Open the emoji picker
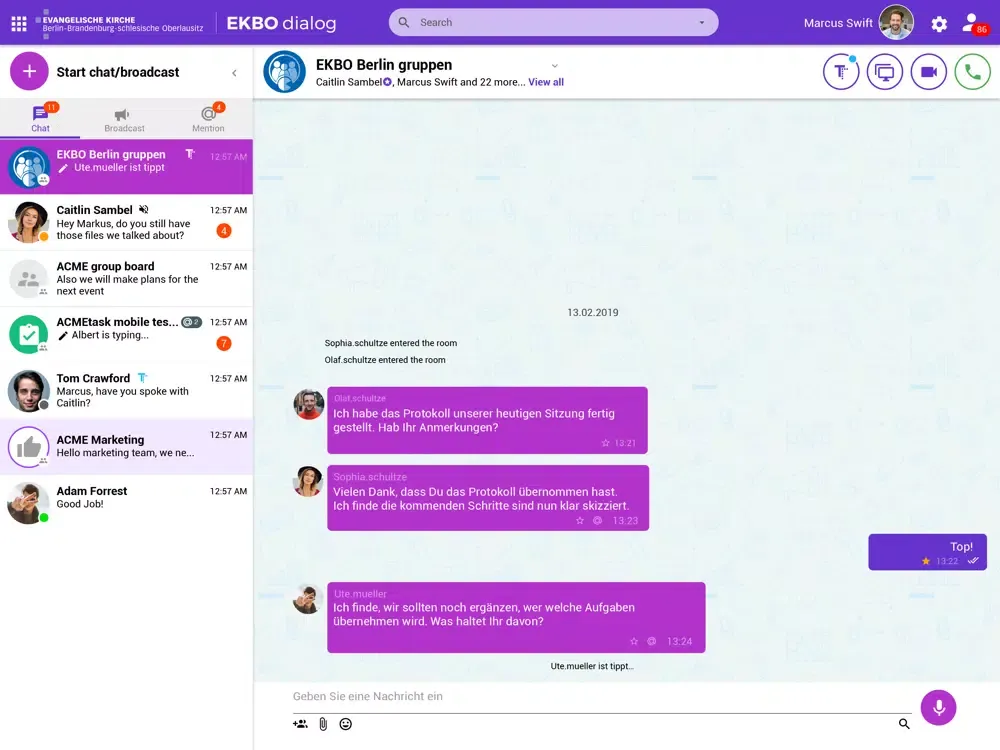The height and width of the screenshot is (750, 1000). [346, 724]
